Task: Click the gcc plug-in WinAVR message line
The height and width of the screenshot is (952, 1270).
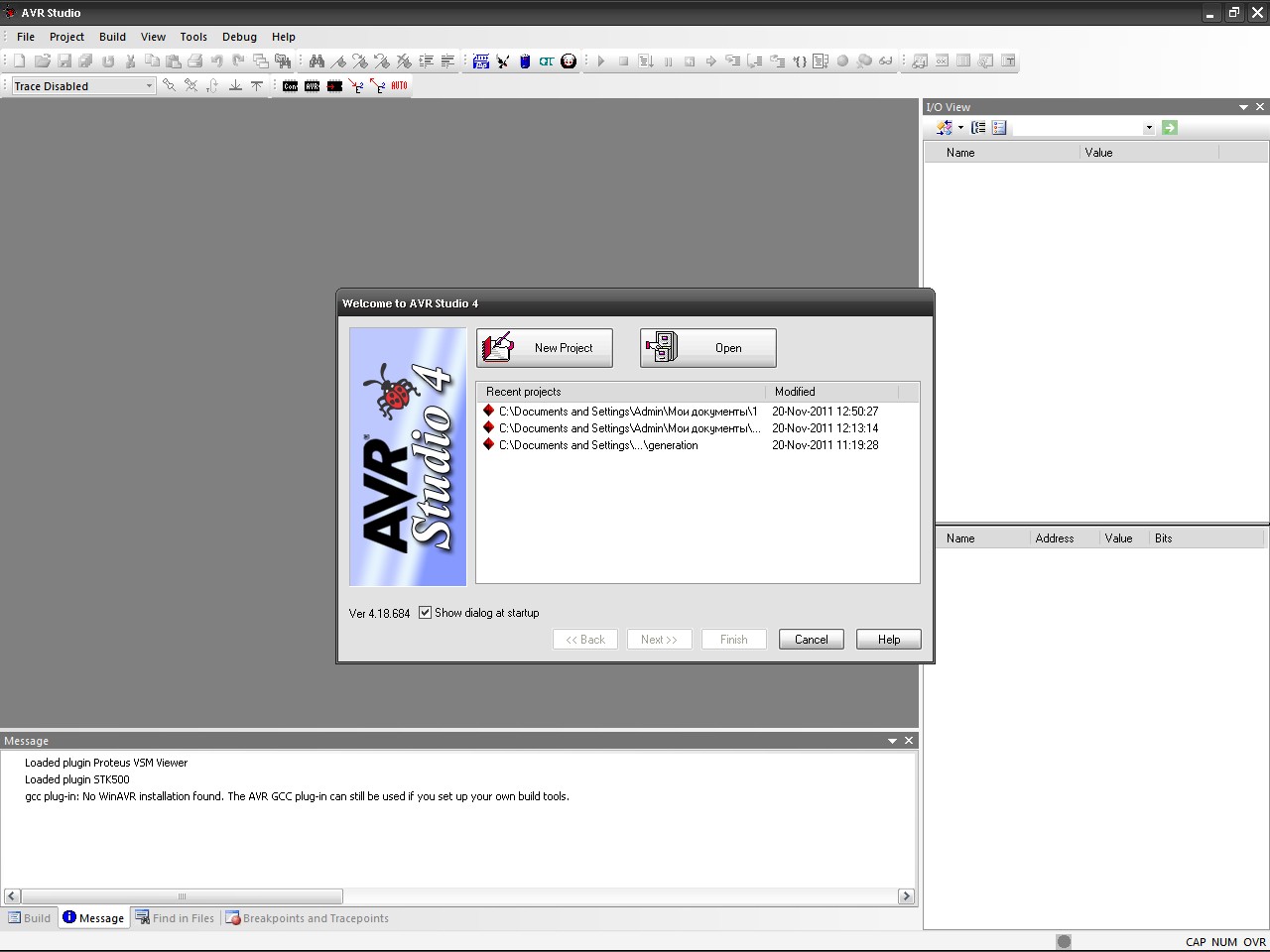Action: point(297,796)
